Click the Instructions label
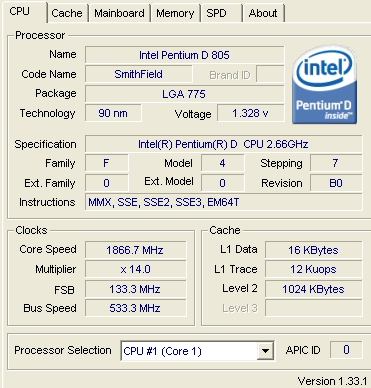 (x=47, y=202)
